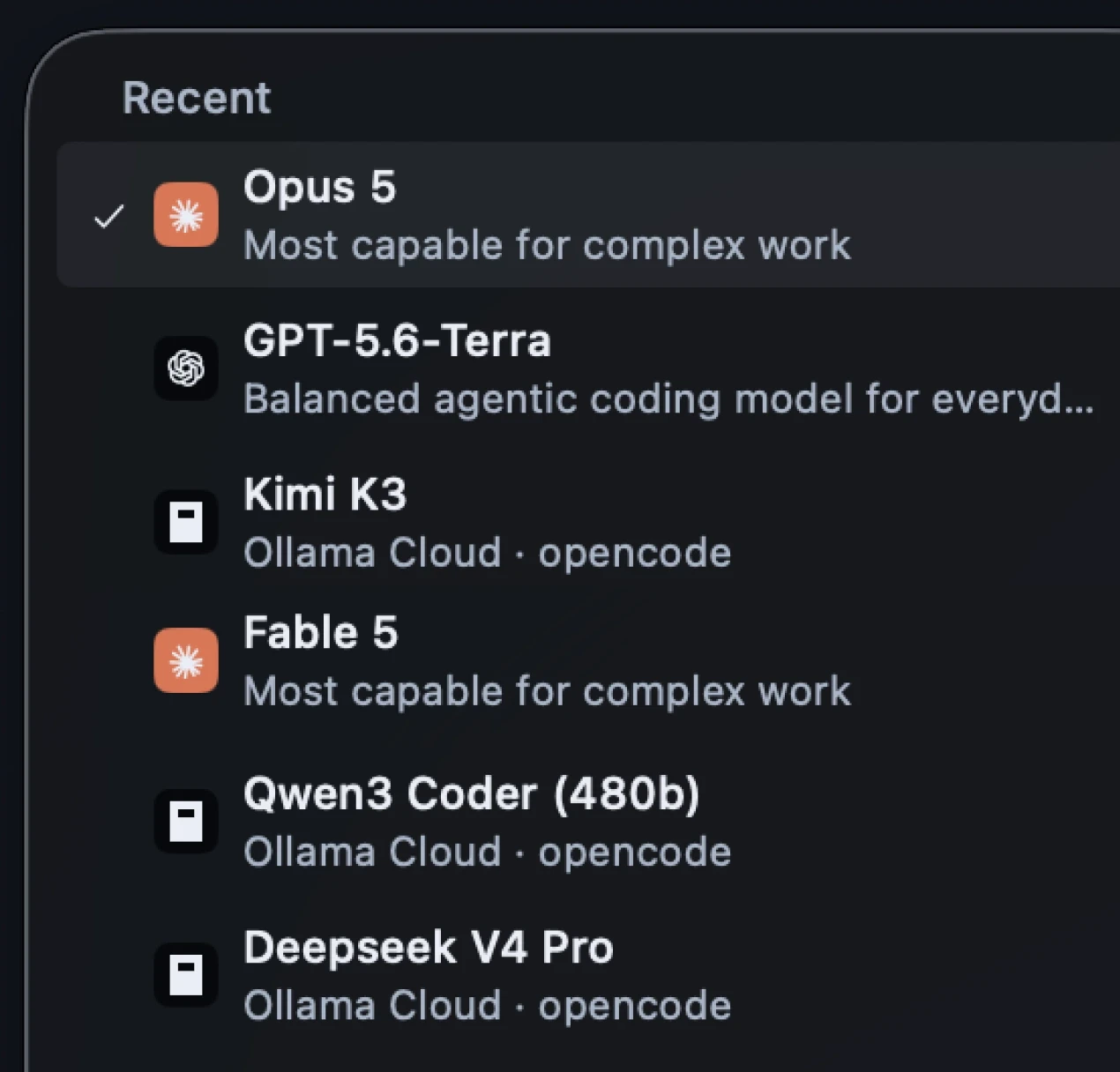Select the Opus 5 model
Viewport: 1120px width, 1072px height.
588,215
